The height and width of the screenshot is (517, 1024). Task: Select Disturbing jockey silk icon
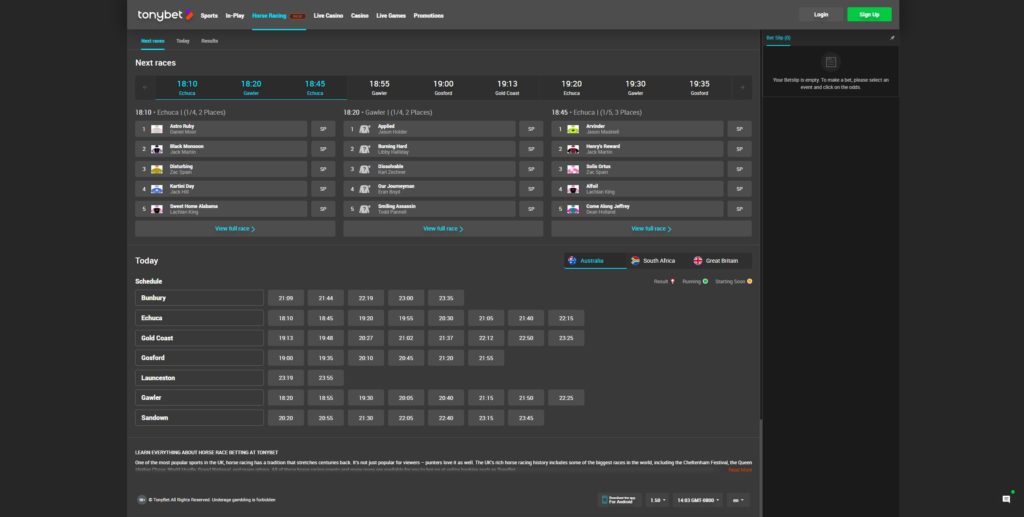click(x=157, y=169)
